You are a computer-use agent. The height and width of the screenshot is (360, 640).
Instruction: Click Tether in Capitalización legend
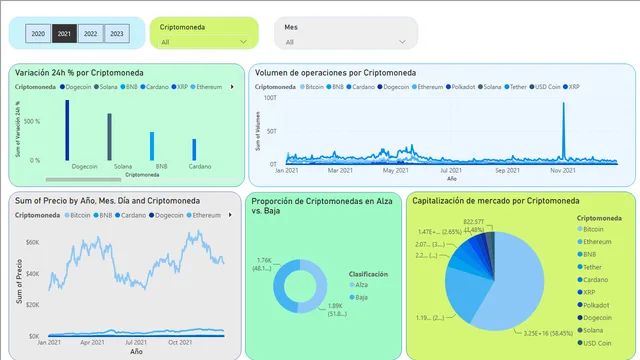tap(589, 267)
